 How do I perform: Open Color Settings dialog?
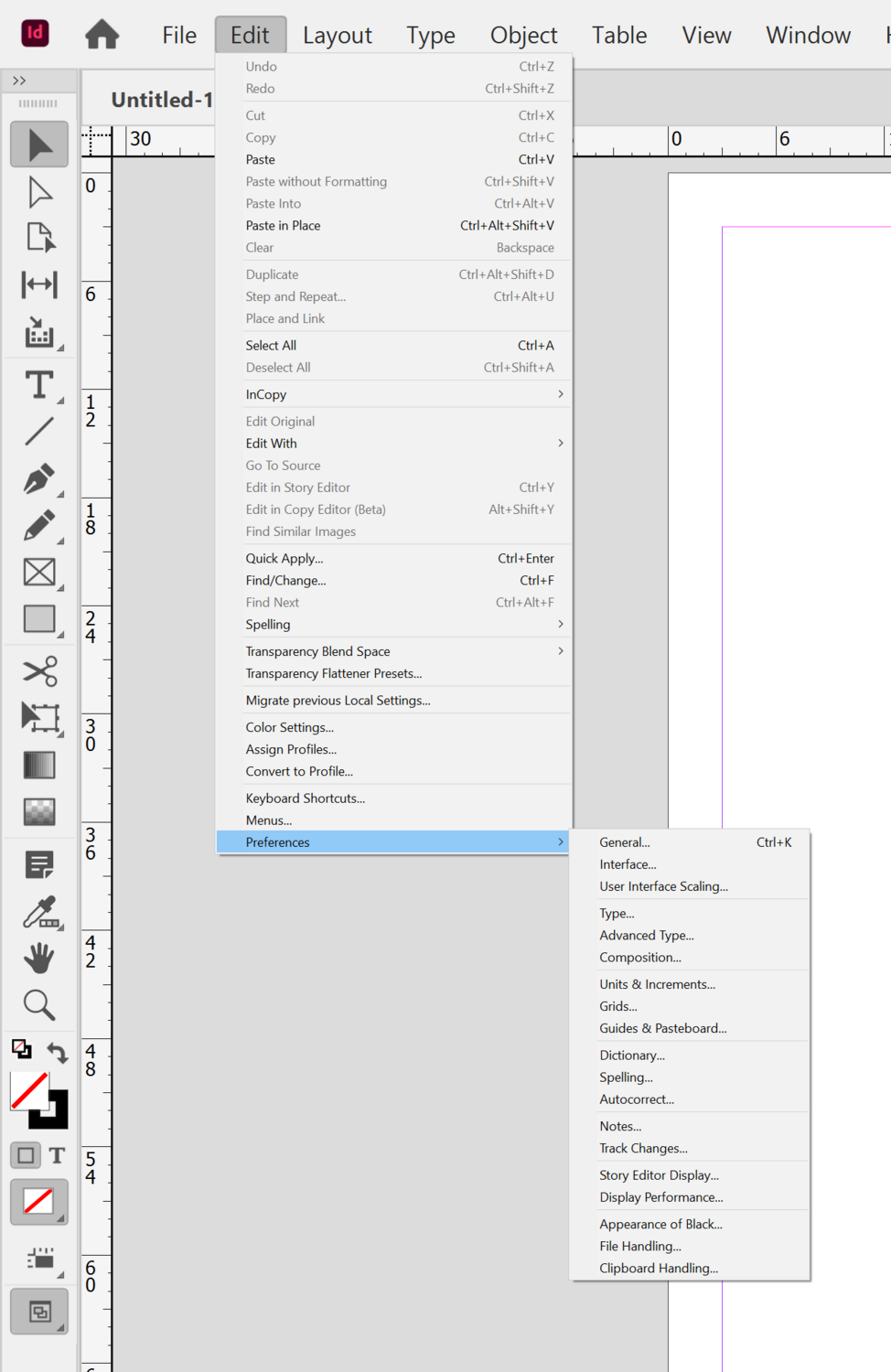(394, 727)
